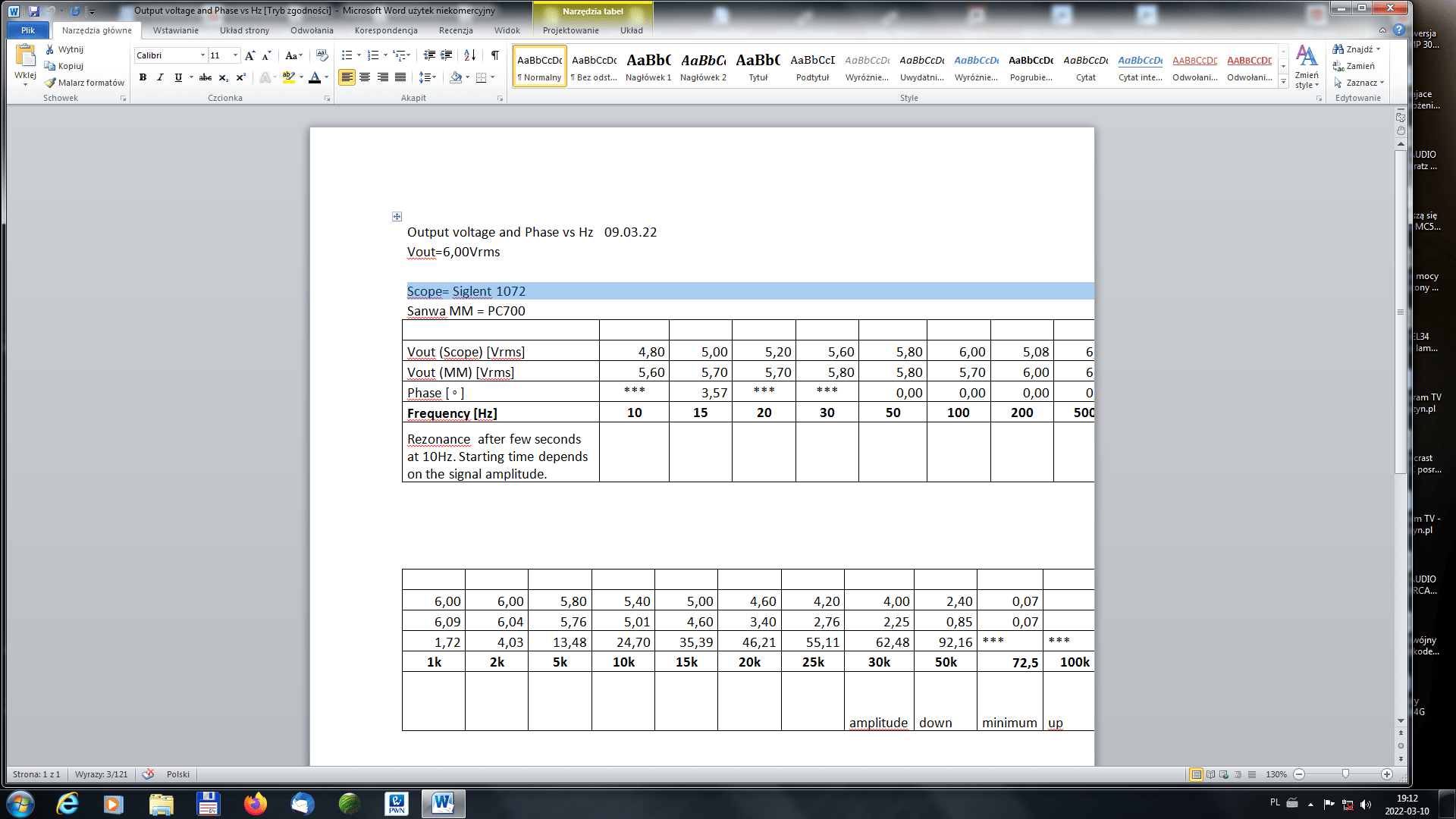Open the Widok (View) tab

[507, 30]
